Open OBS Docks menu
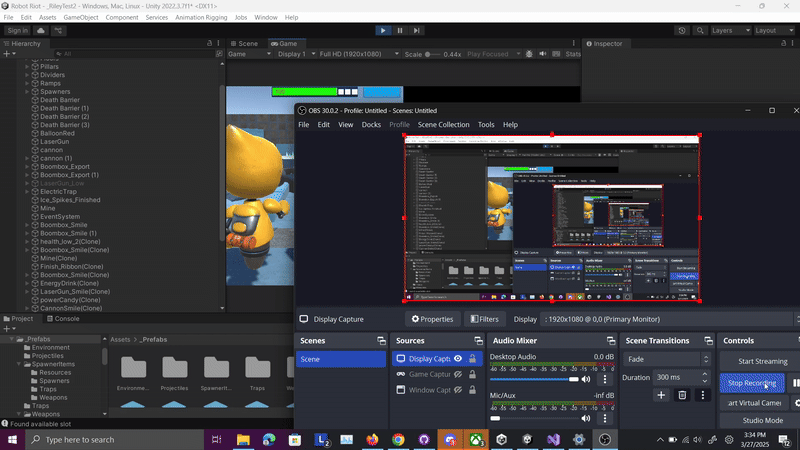This screenshot has width=800, height=450. [371, 124]
